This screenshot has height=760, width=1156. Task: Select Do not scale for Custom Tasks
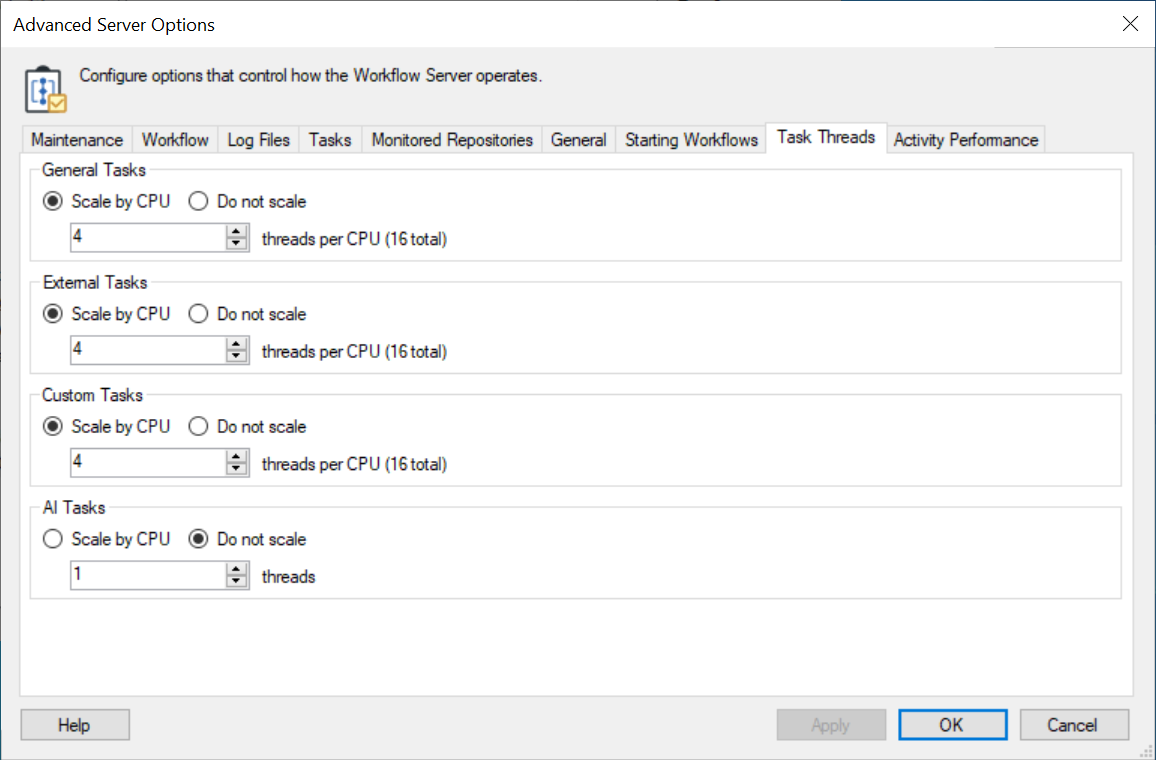click(x=199, y=426)
